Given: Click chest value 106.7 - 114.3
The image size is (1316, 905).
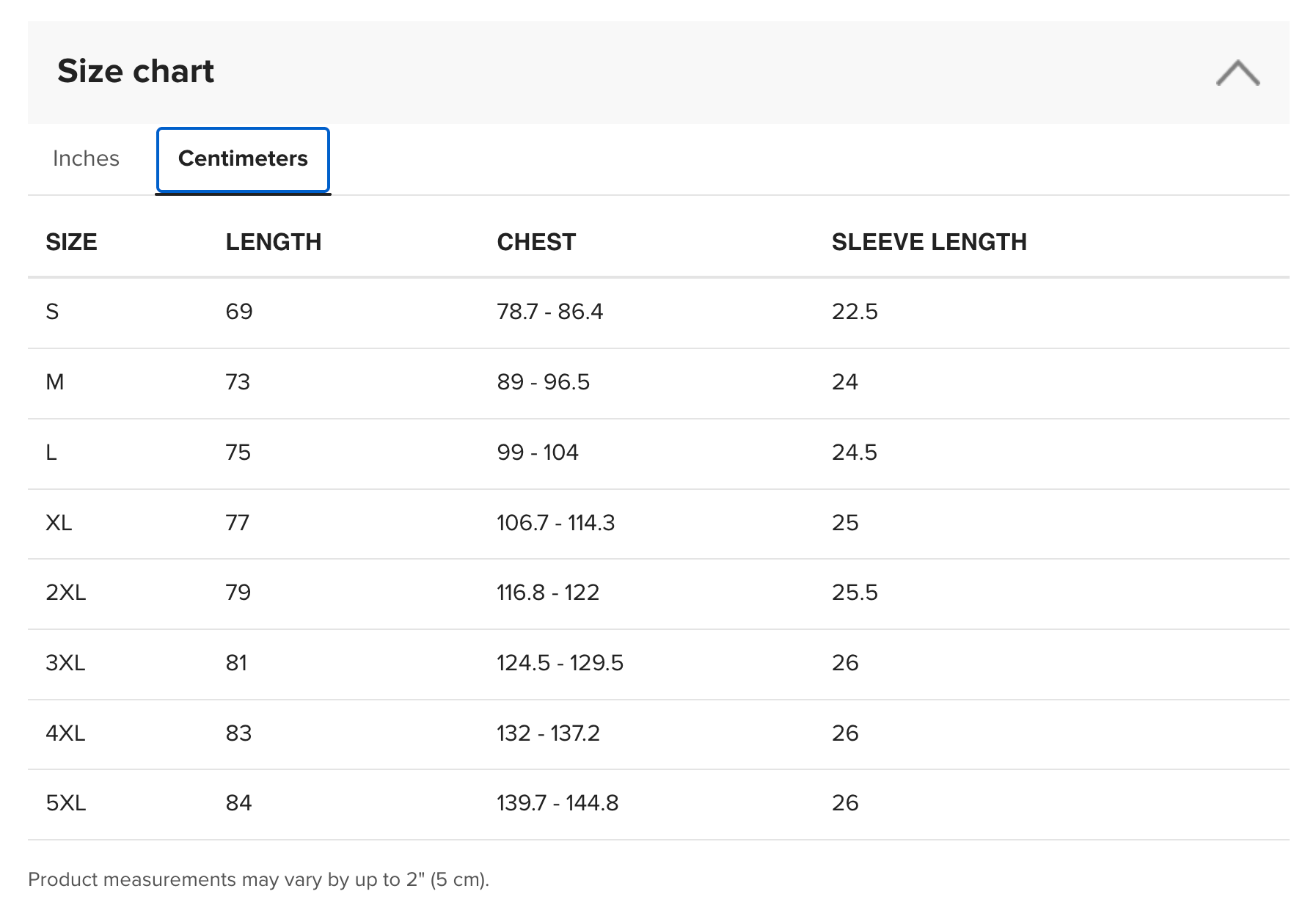Looking at the screenshot, I should click(x=556, y=523).
